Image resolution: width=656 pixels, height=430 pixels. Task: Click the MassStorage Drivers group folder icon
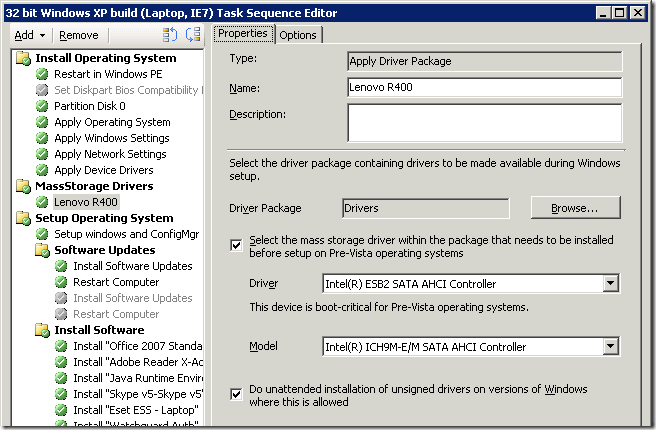pyautogui.click(x=23, y=186)
